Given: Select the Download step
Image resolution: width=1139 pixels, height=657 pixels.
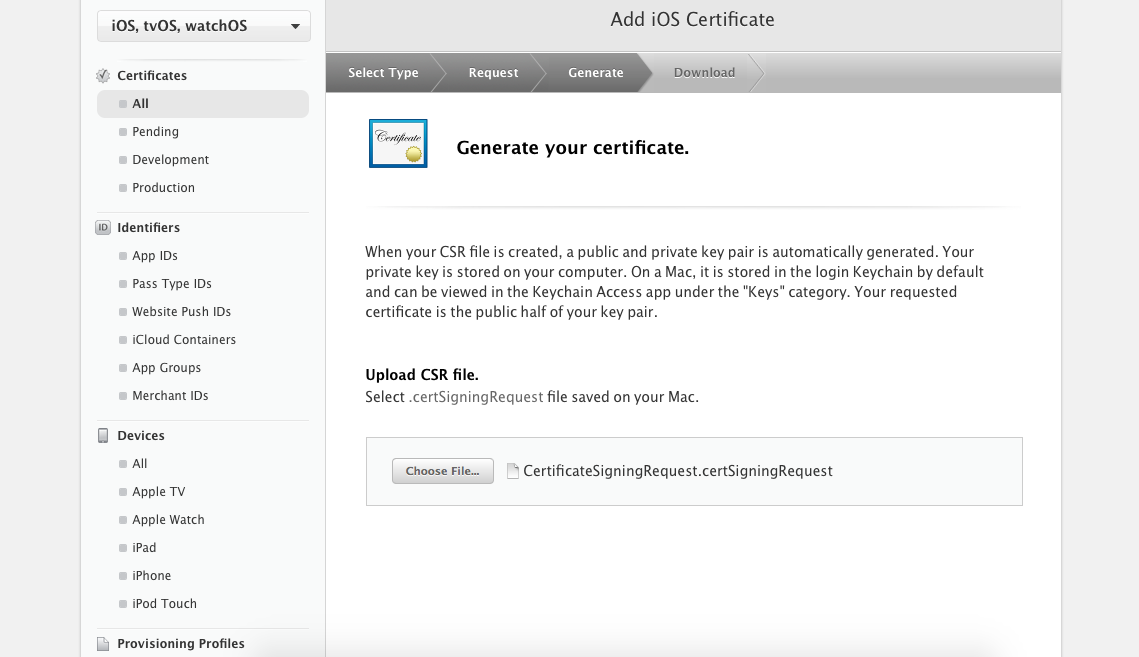Looking at the screenshot, I should coord(704,73).
